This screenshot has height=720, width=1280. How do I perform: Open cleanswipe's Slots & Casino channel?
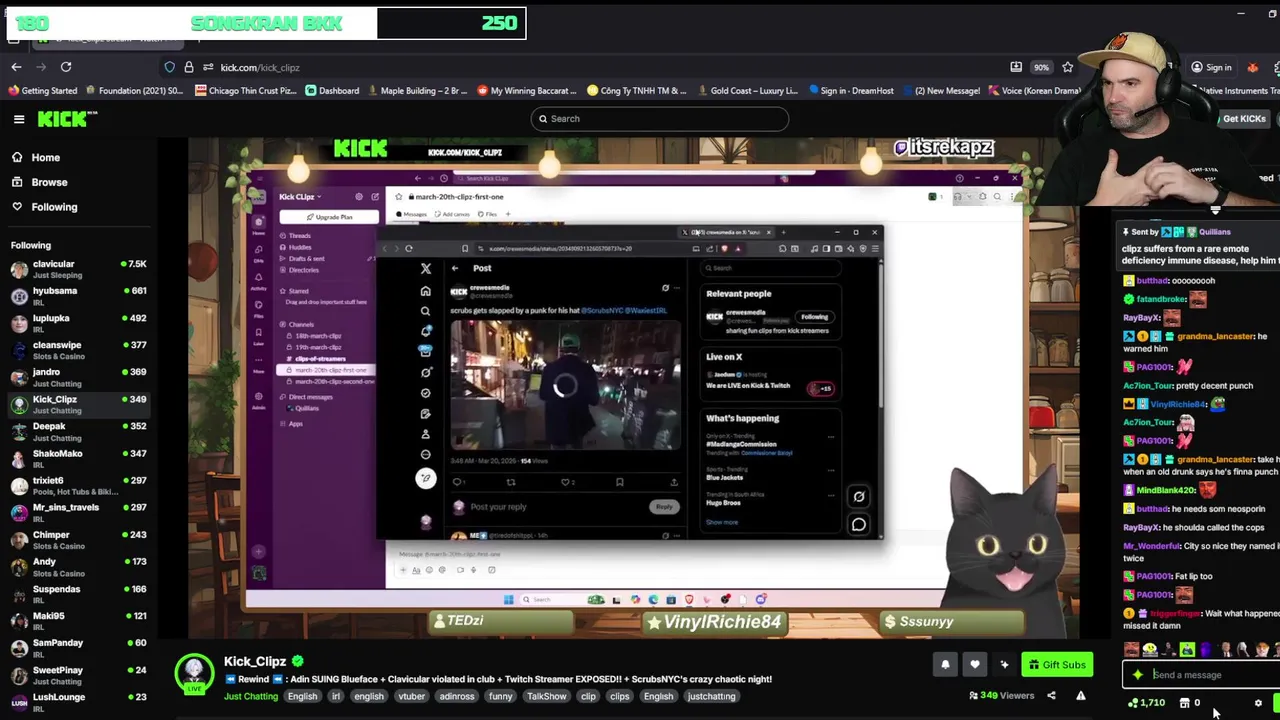pyautogui.click(x=78, y=350)
